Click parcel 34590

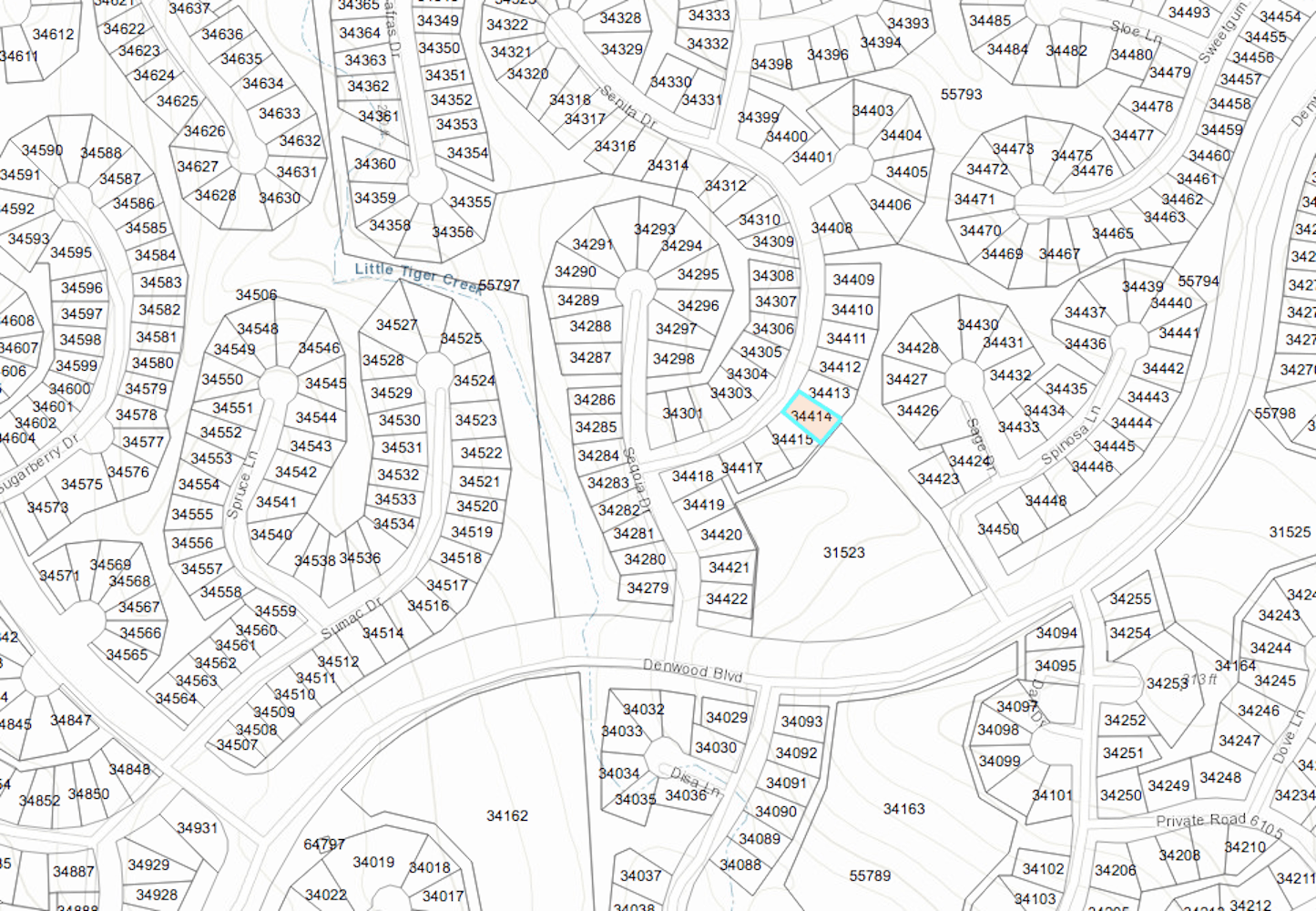[x=42, y=149]
